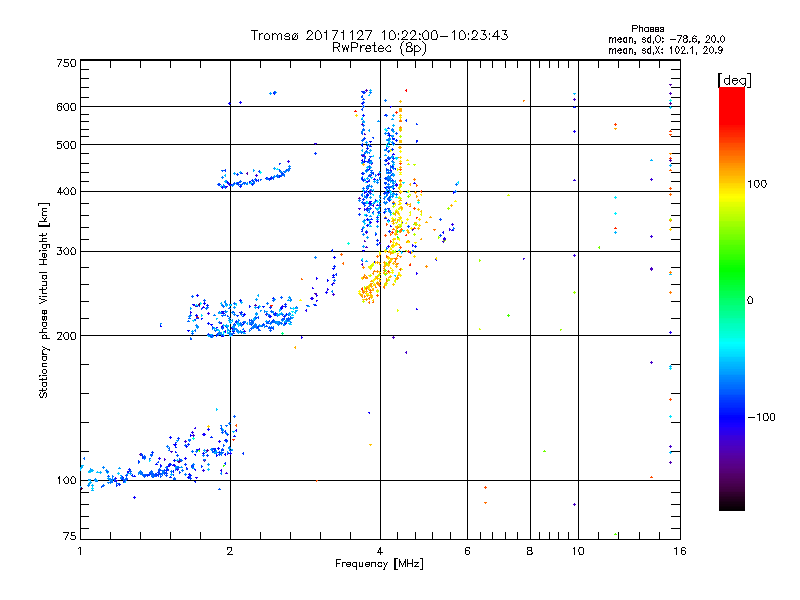This screenshot has width=800, height=600.
Task: Click the x-axis tick label '6'
Action: [467, 551]
